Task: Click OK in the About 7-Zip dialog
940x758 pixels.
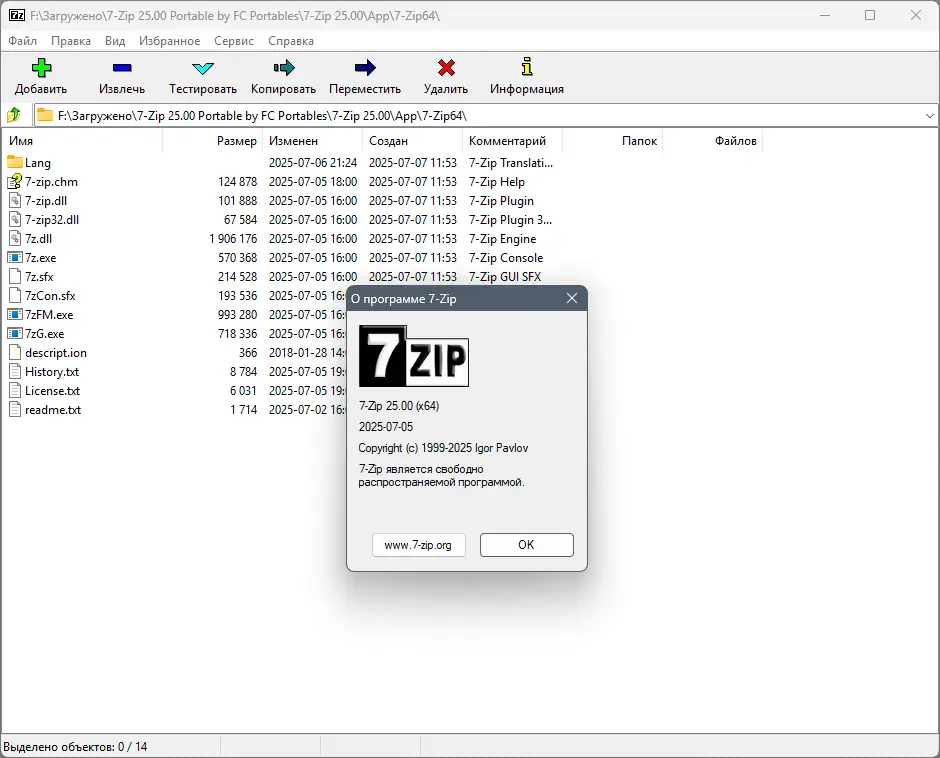Action: (x=526, y=545)
